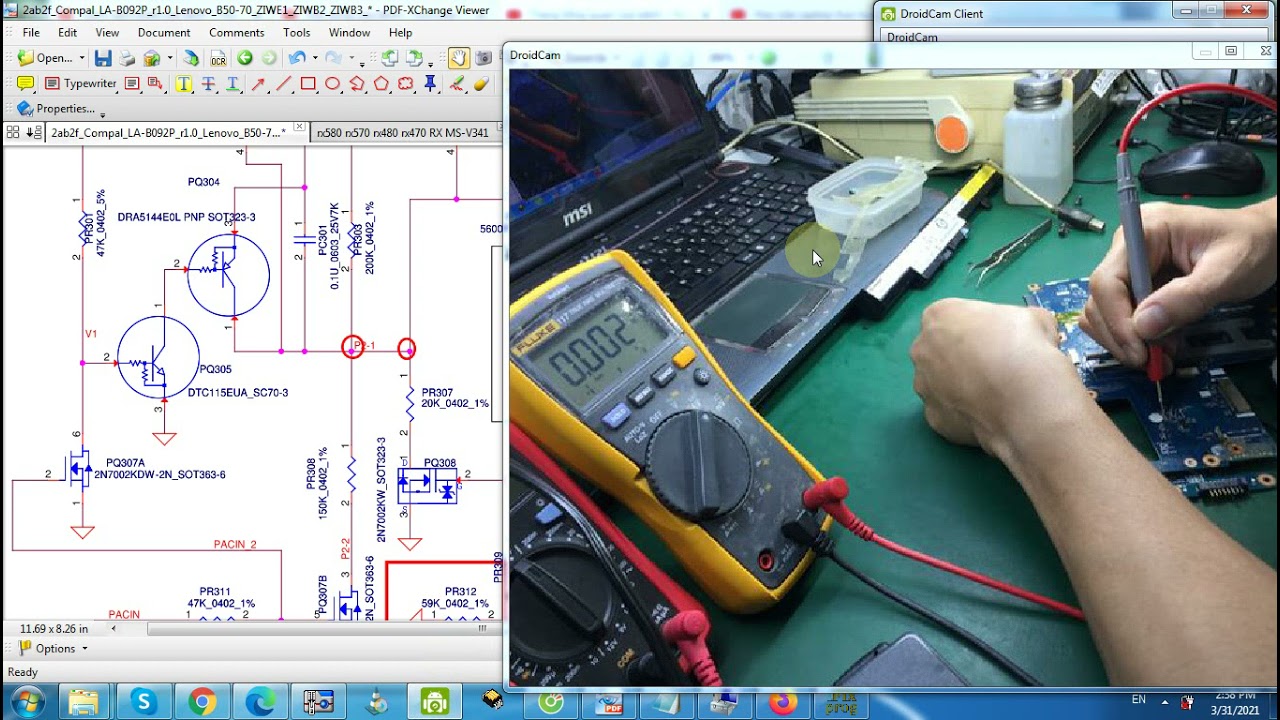Viewport: 1280px width, 720px height.
Task: Expand the Open button dropdown arrow
Action: click(x=82, y=58)
